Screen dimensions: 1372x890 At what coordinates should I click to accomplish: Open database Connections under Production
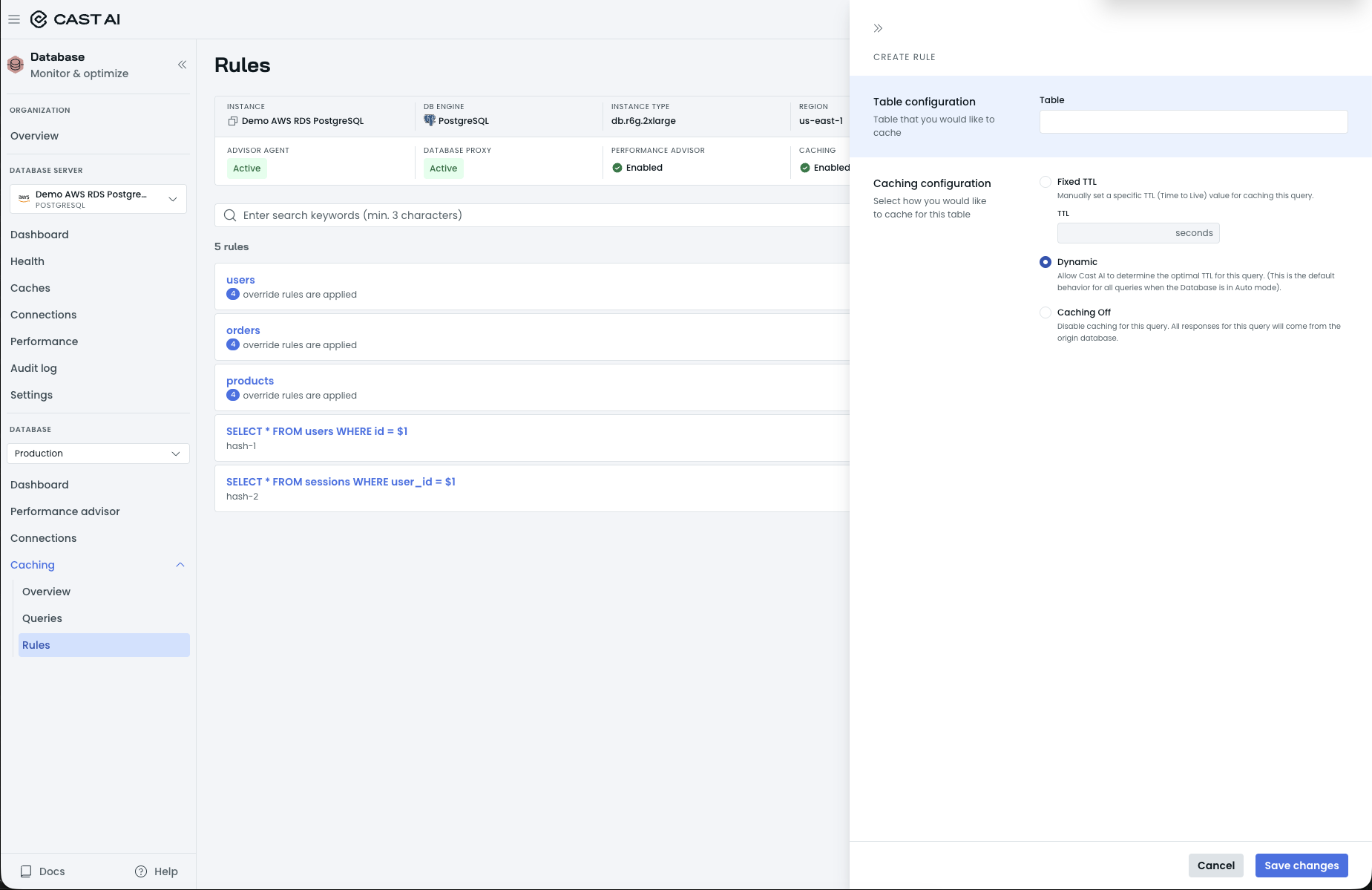[x=43, y=538]
